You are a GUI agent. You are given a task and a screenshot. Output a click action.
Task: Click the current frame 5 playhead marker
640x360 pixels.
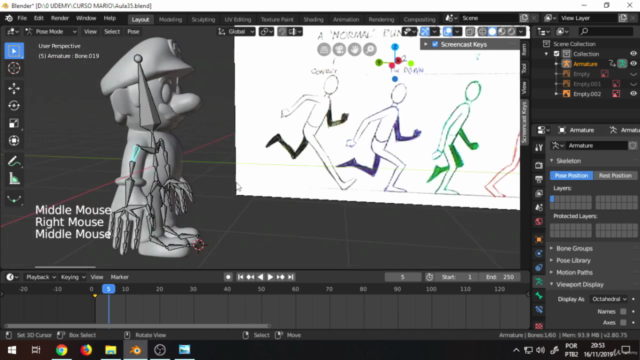(108, 289)
